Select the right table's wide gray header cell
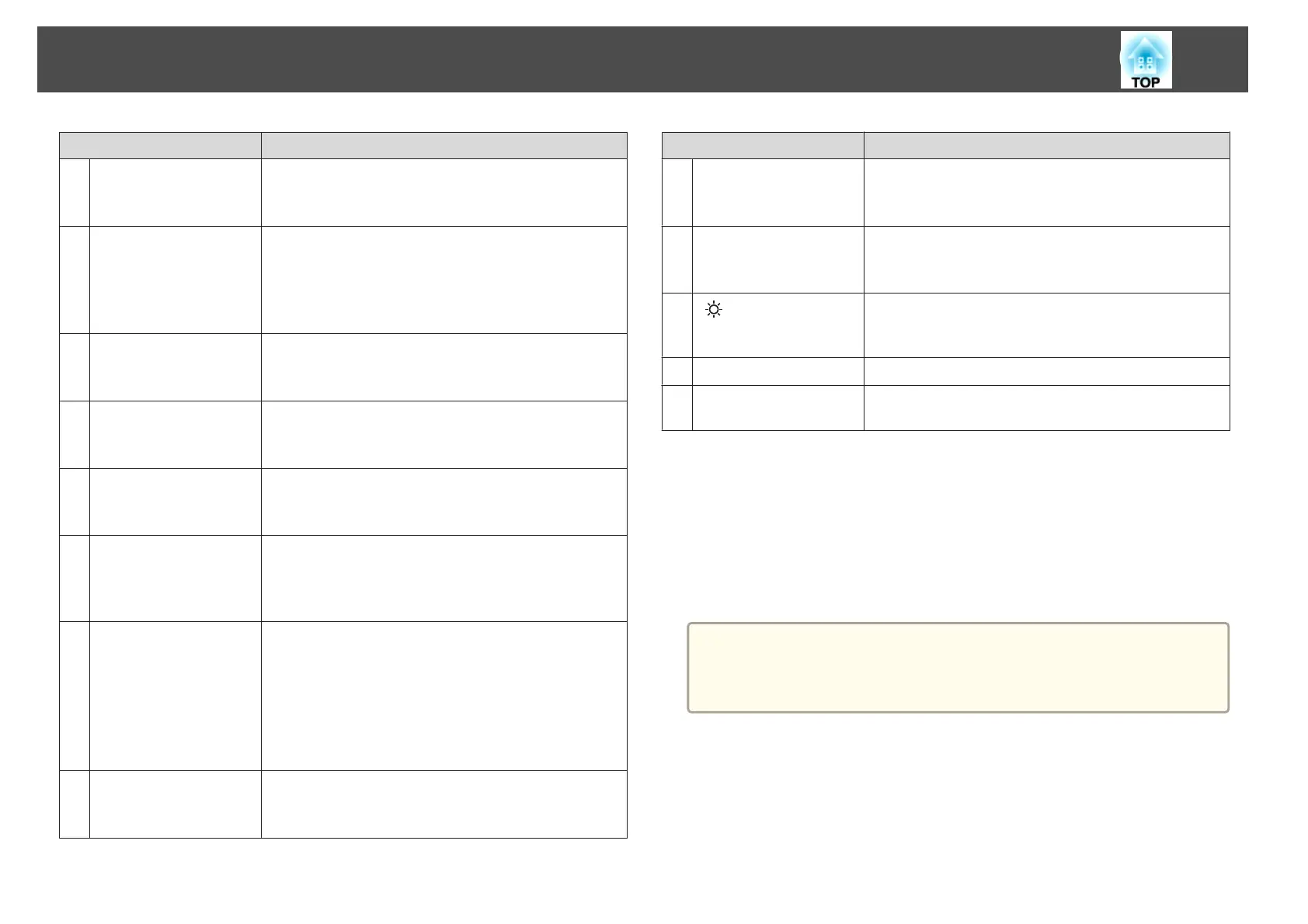Viewport: 1308px width, 924px height. click(x=1047, y=145)
